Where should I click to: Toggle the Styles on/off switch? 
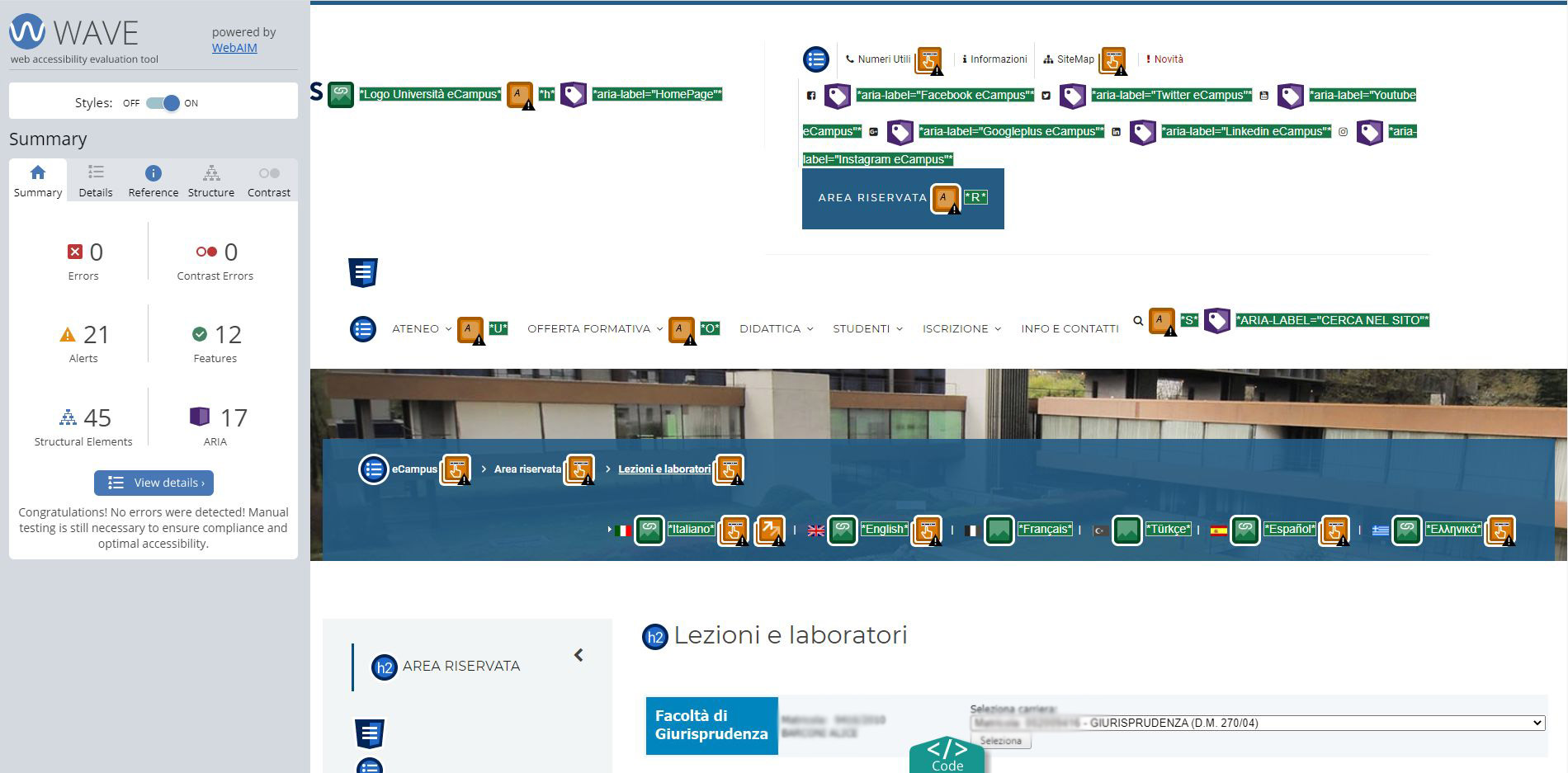[x=163, y=103]
